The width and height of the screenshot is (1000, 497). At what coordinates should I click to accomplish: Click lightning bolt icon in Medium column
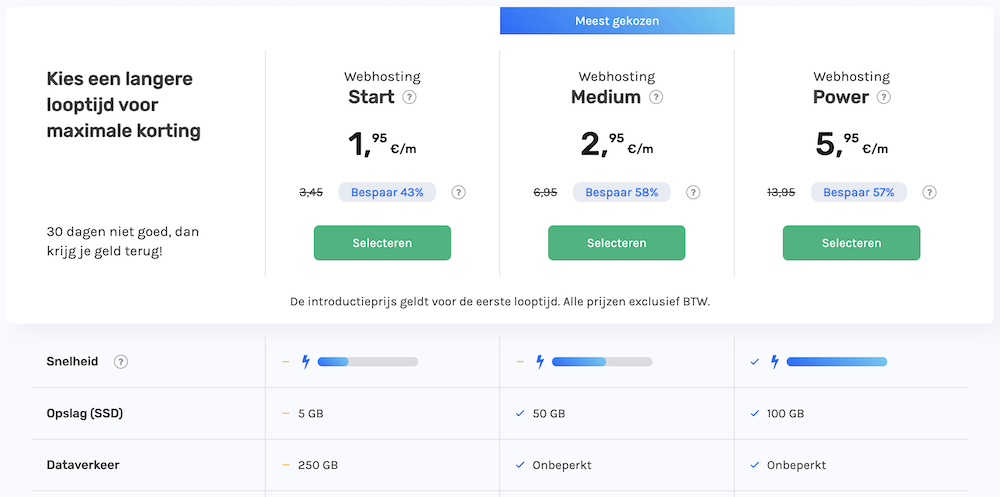[540, 362]
